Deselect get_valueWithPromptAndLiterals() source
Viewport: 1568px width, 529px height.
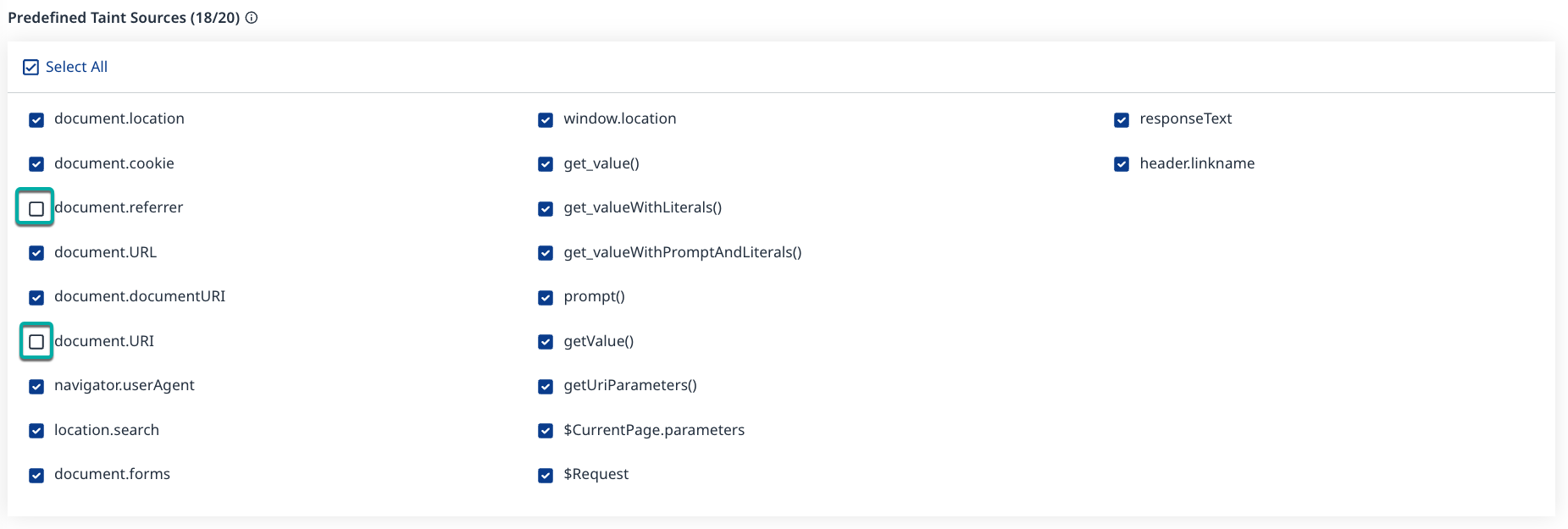pyautogui.click(x=546, y=253)
